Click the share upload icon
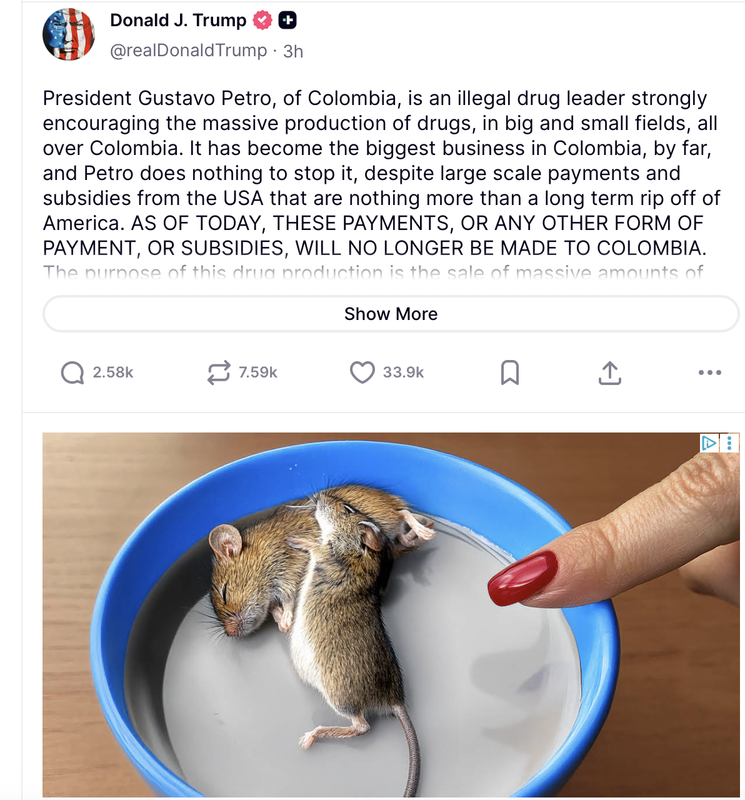This screenshot has width=745, height=800. click(x=610, y=373)
